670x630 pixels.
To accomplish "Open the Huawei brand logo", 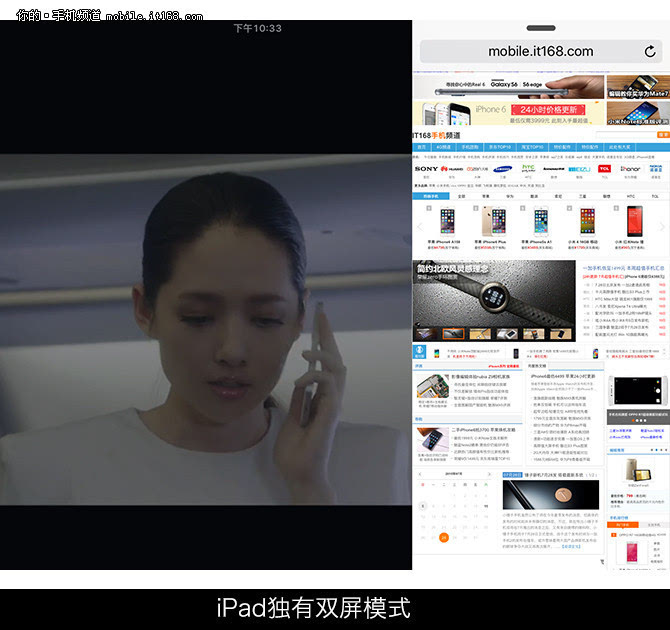I will click(452, 169).
